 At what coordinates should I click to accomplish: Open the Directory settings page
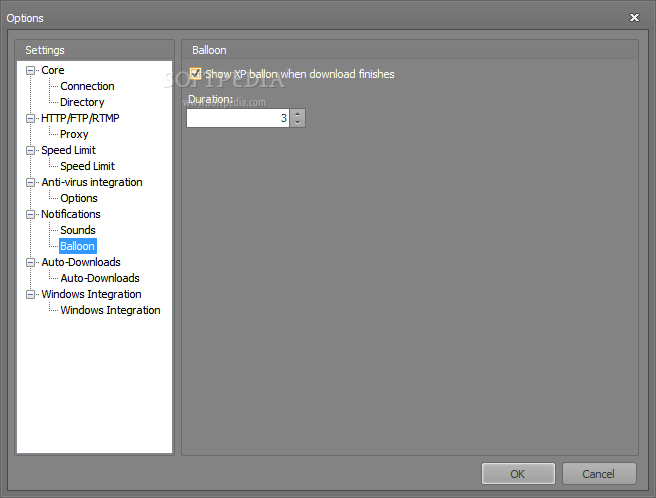(x=82, y=102)
